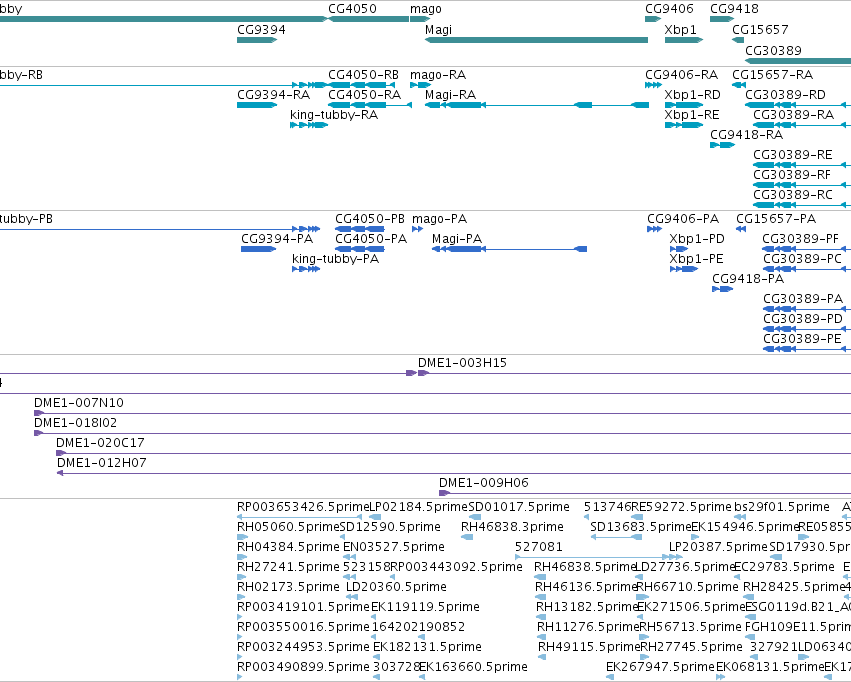851x682 pixels.
Task: Select the CG9418 gene label
Action: pos(734,9)
